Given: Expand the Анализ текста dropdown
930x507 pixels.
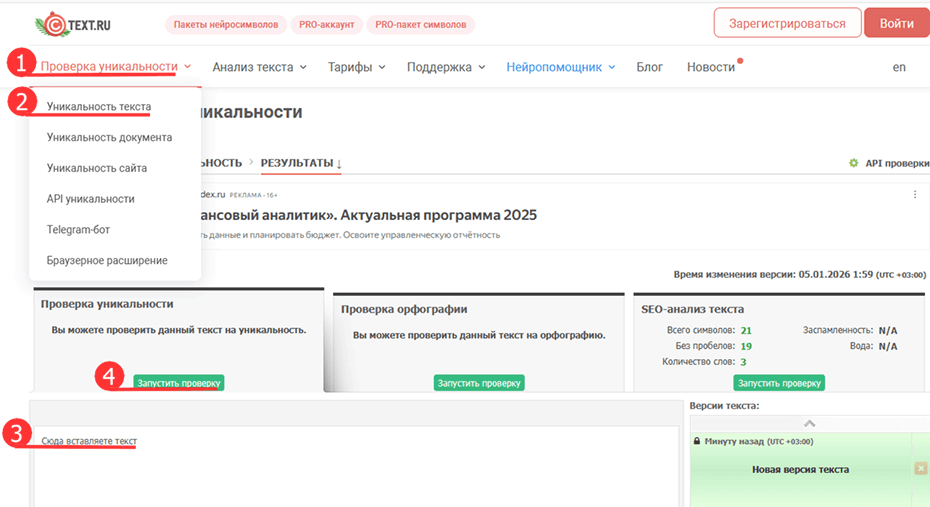Looking at the screenshot, I should click(260, 67).
